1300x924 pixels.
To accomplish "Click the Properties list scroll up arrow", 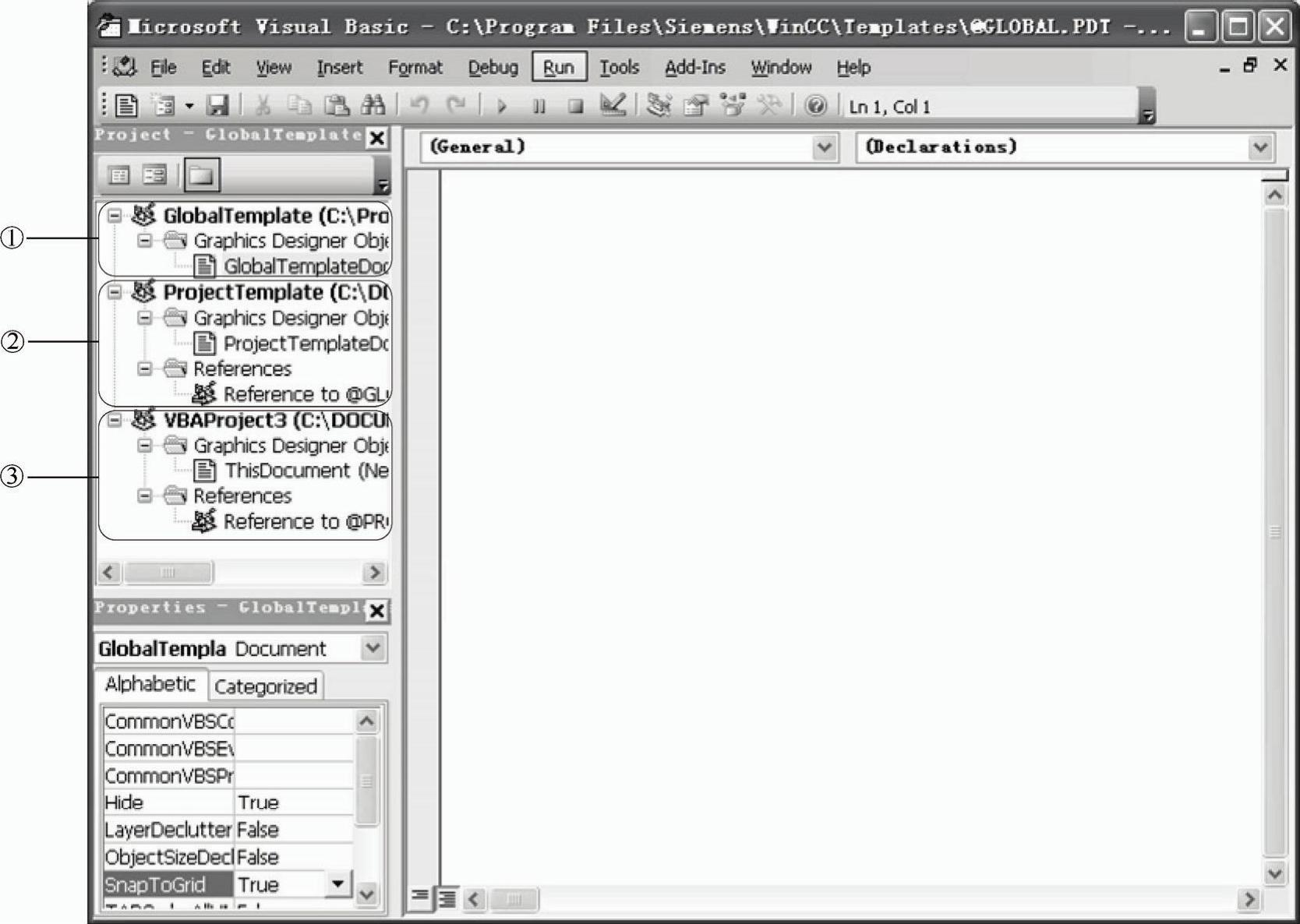I will 366,721.
